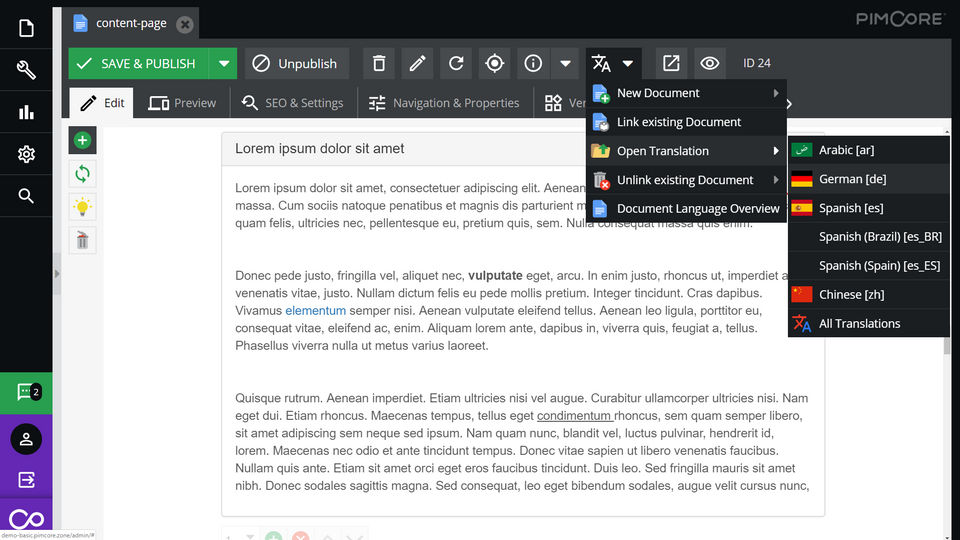Click the trash bin icon in editable toolbar
The width and height of the screenshot is (960, 540).
(83, 240)
